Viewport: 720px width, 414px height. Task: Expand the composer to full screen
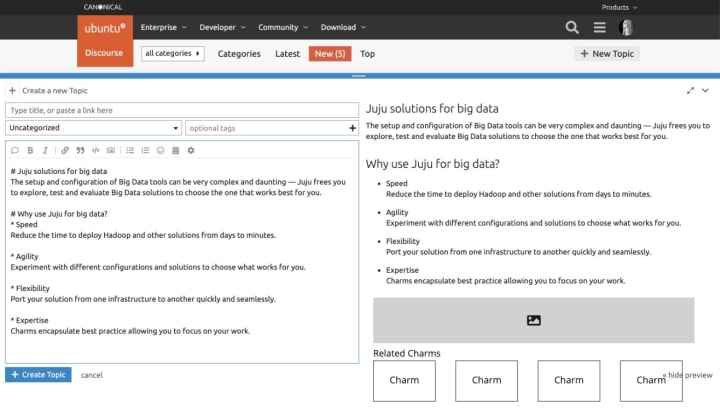point(690,91)
